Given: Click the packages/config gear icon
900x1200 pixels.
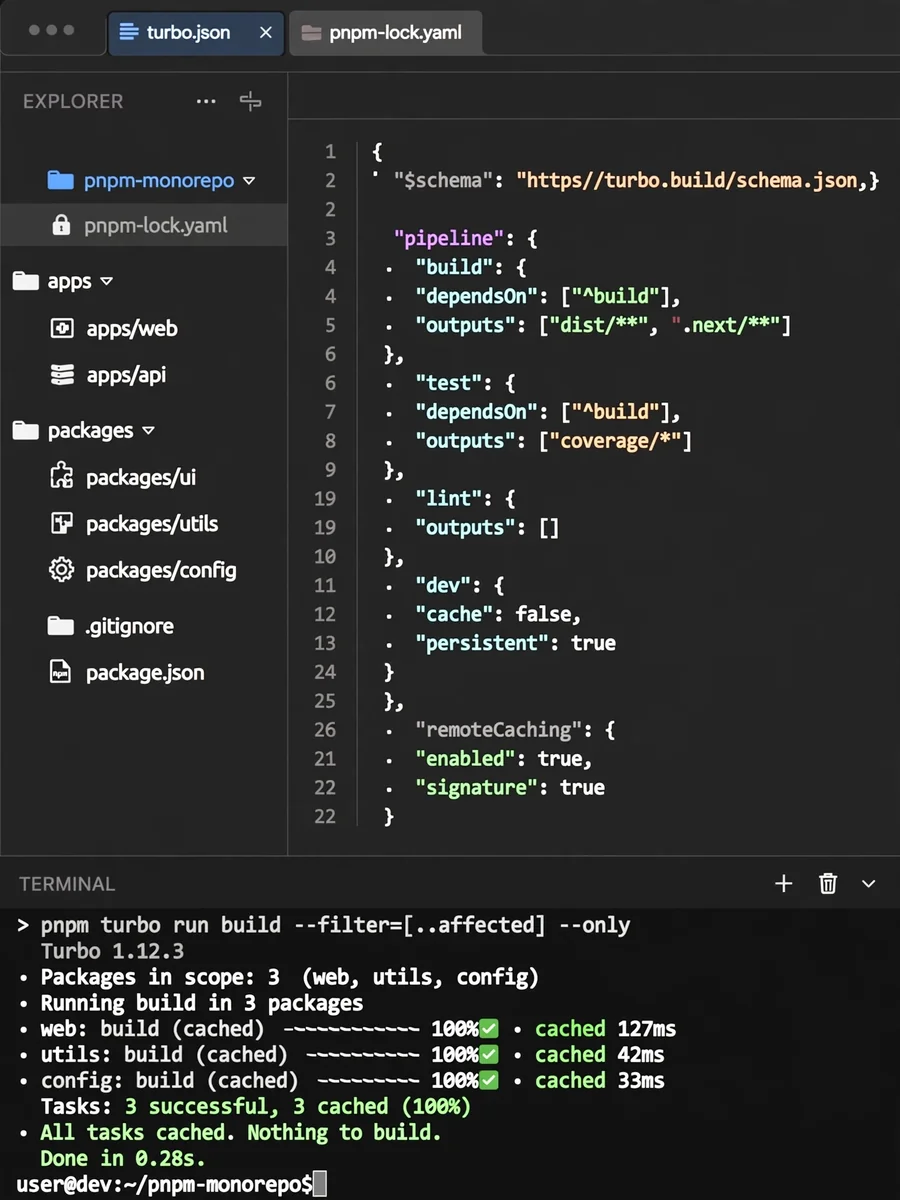Looking at the screenshot, I should coord(62,570).
